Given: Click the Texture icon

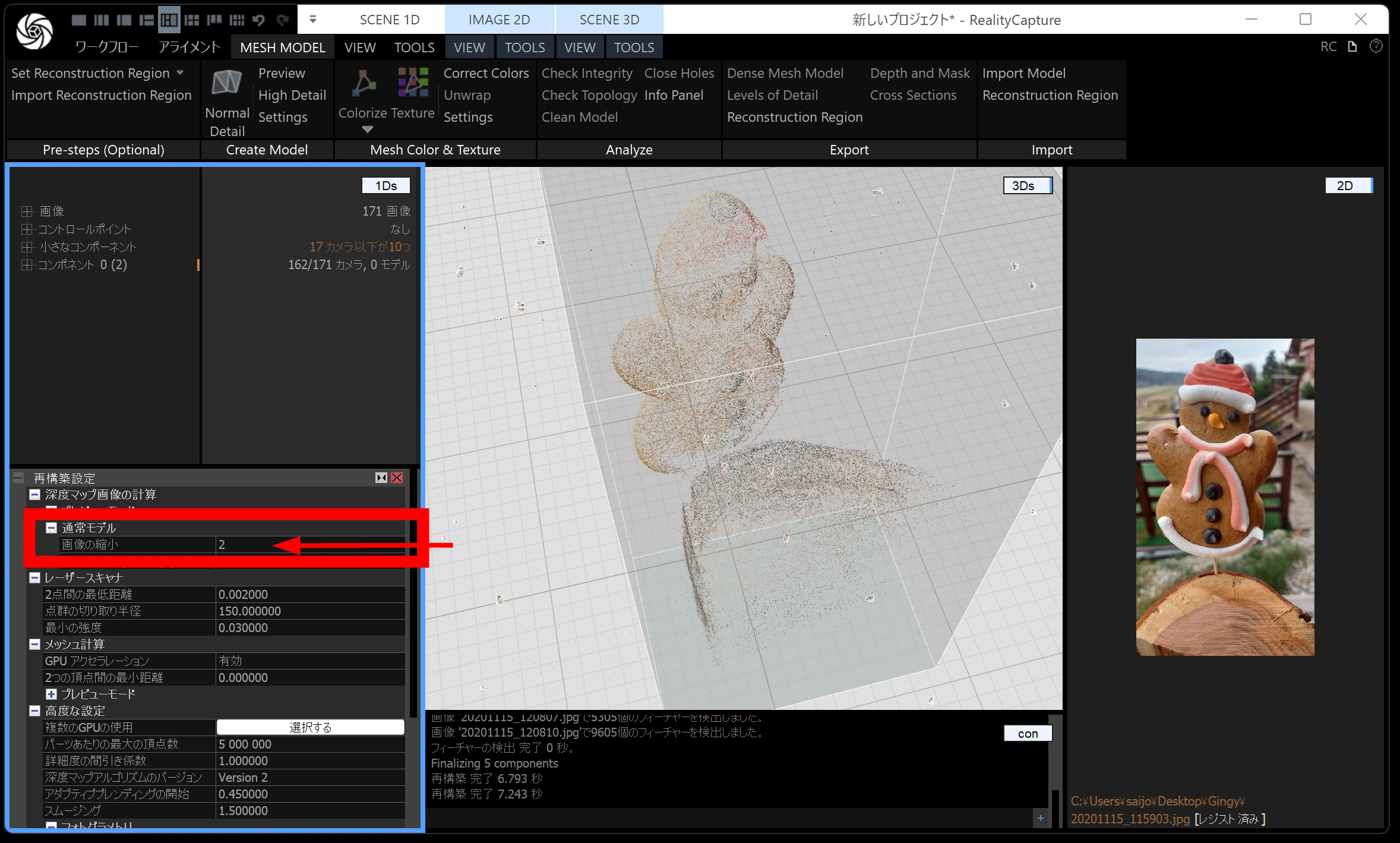Looking at the screenshot, I should [413, 82].
